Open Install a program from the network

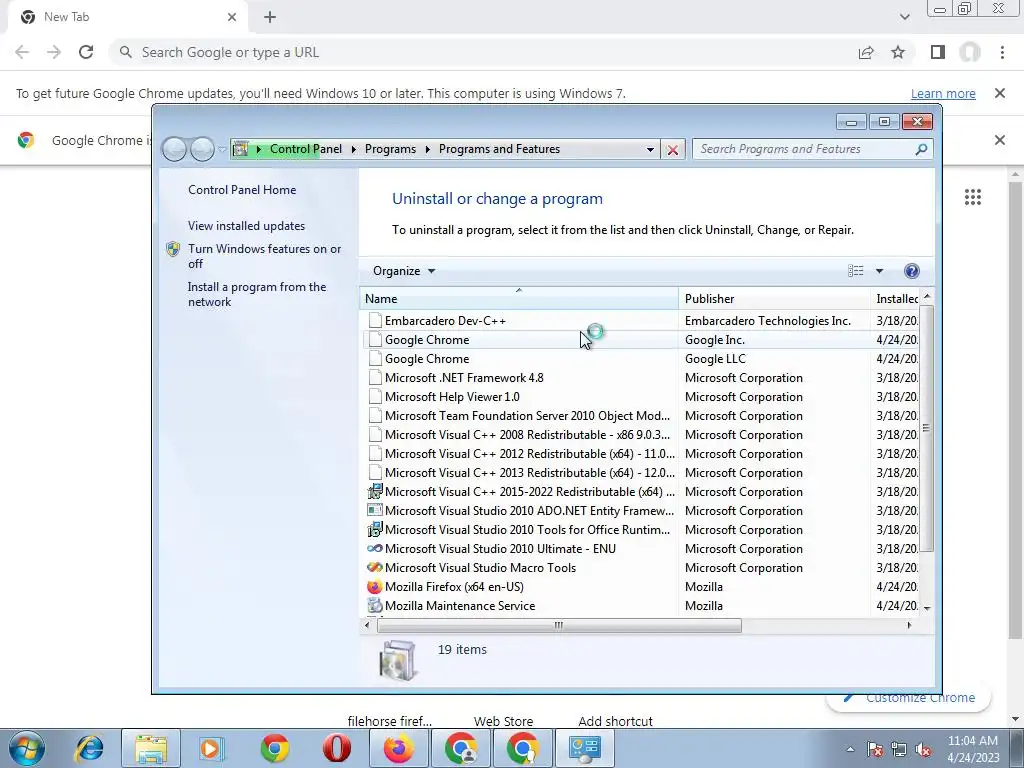[x=257, y=294]
